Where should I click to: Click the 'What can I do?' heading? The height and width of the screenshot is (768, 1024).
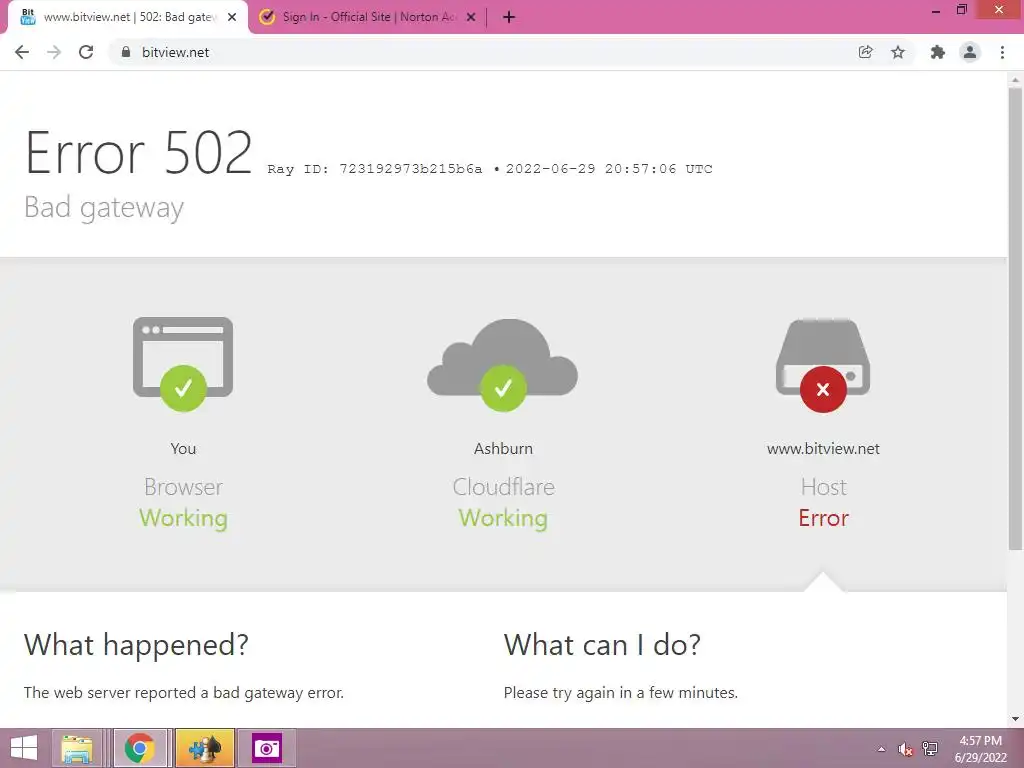602,645
